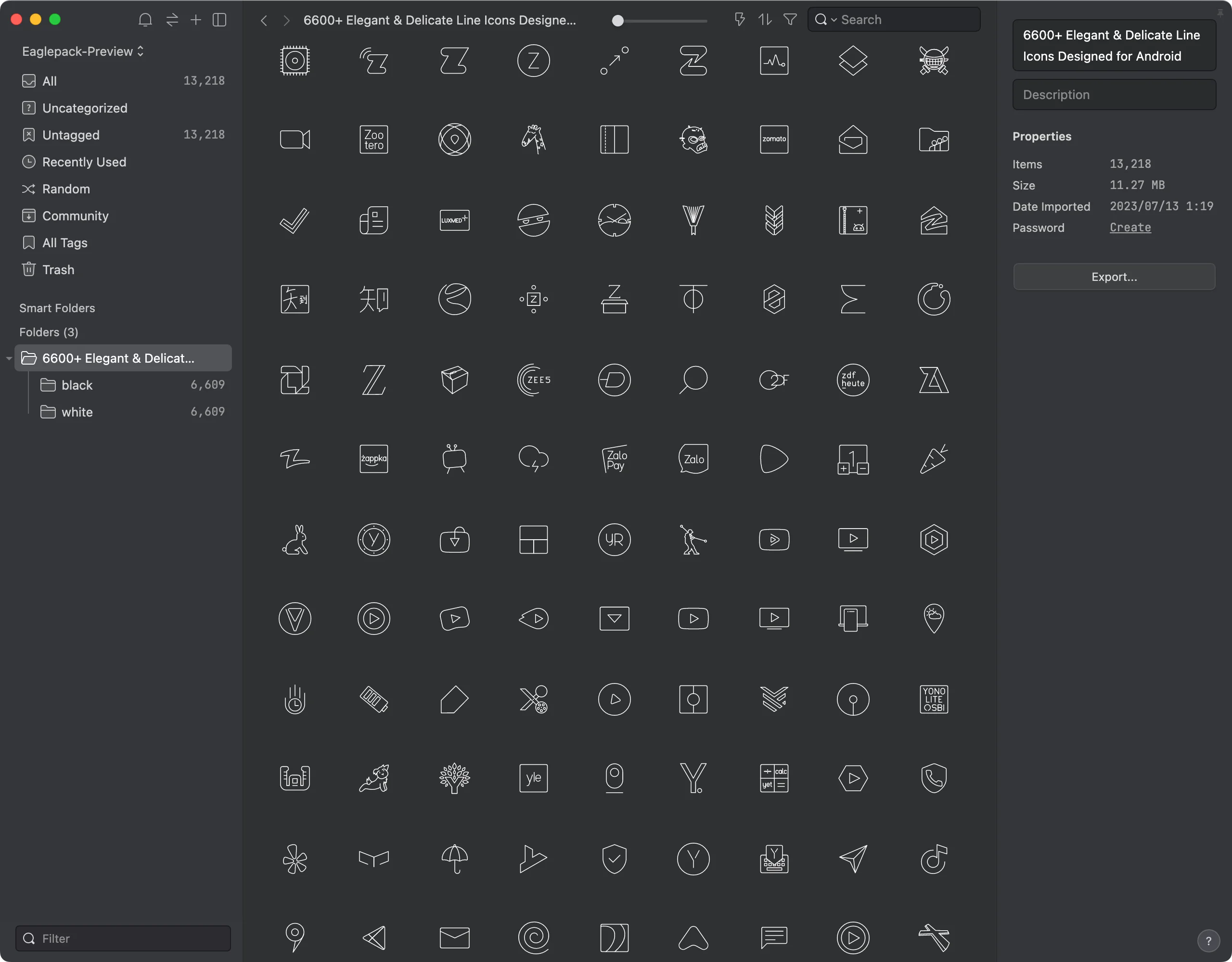Open the search options dropdown chevron
Image resolution: width=1232 pixels, height=962 pixels.
click(834, 20)
